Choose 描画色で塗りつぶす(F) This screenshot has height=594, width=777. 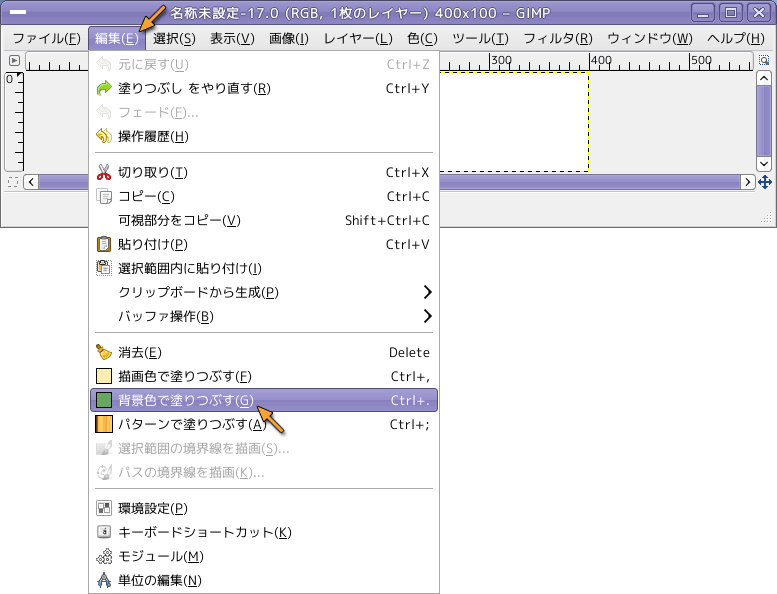[x=264, y=377]
